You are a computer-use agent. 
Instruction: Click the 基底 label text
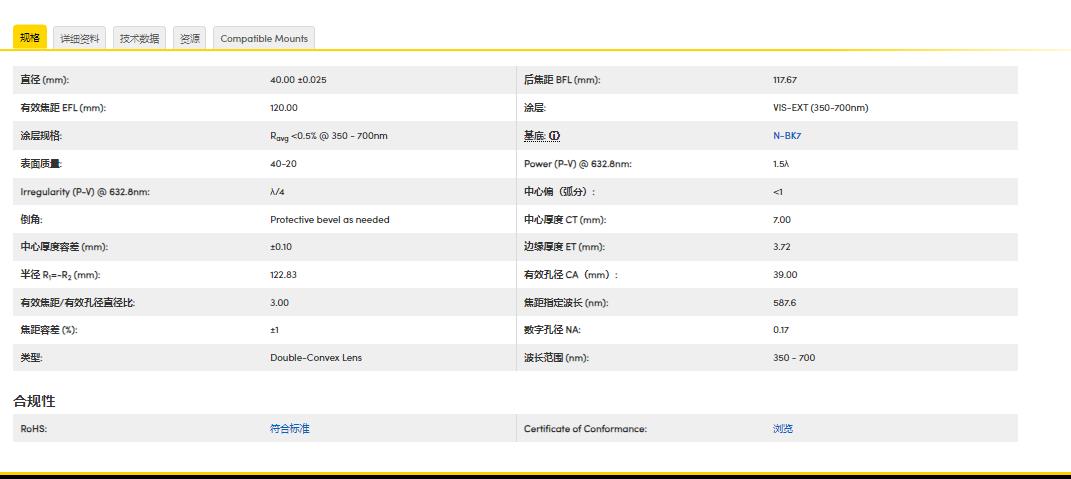(534, 136)
